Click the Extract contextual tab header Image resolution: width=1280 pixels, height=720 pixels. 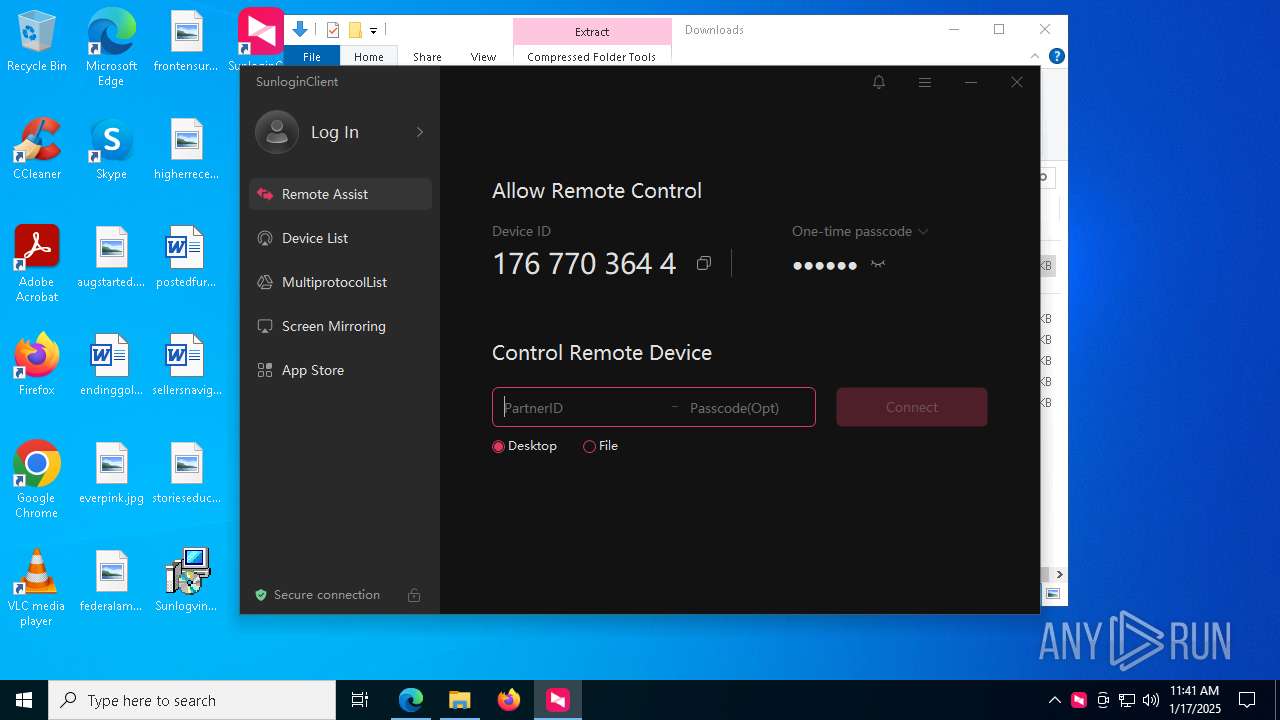(592, 31)
